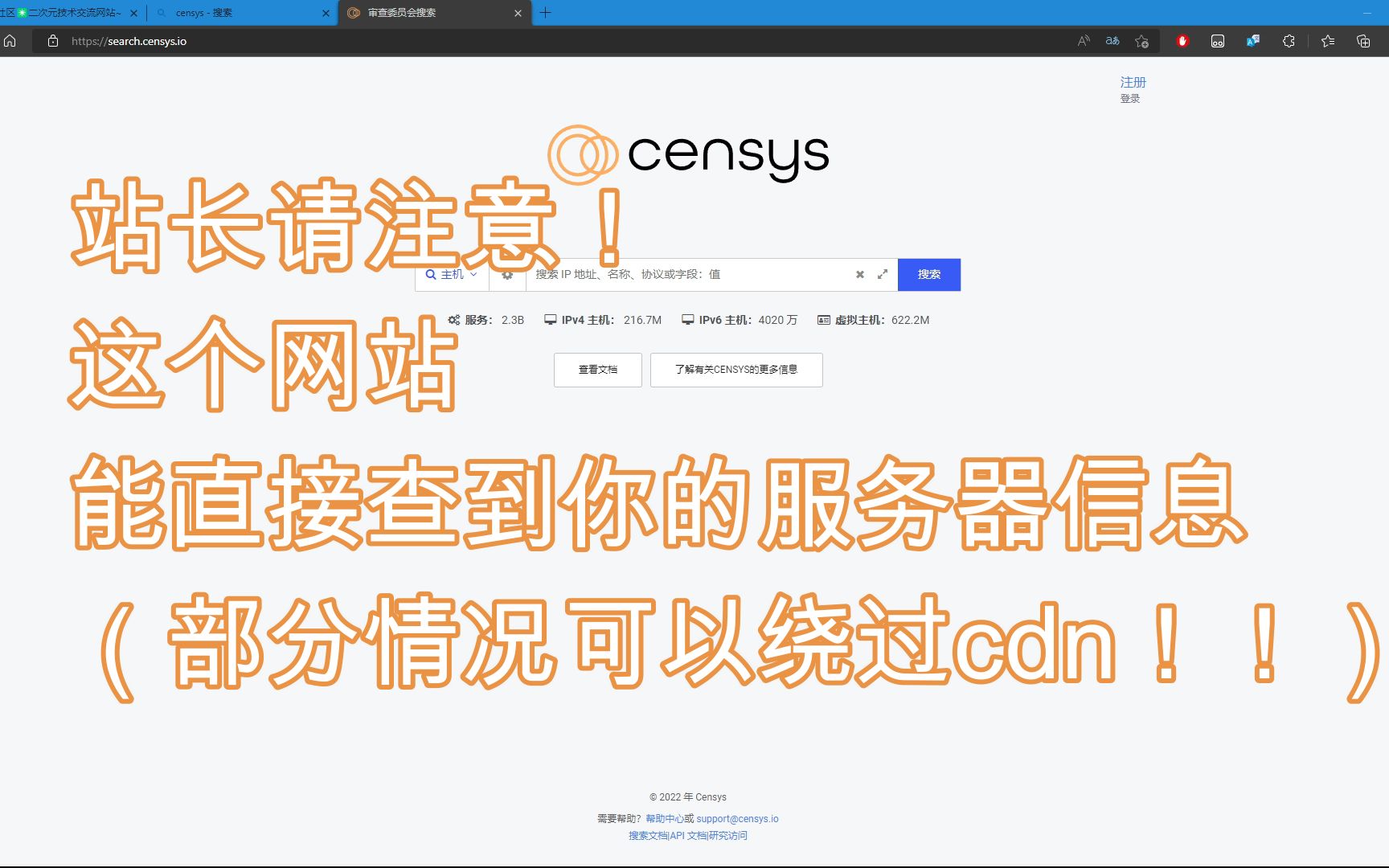The image size is (1389, 868).
Task: Click the IPv4 主机: 216.7M statistic
Action: point(603,320)
